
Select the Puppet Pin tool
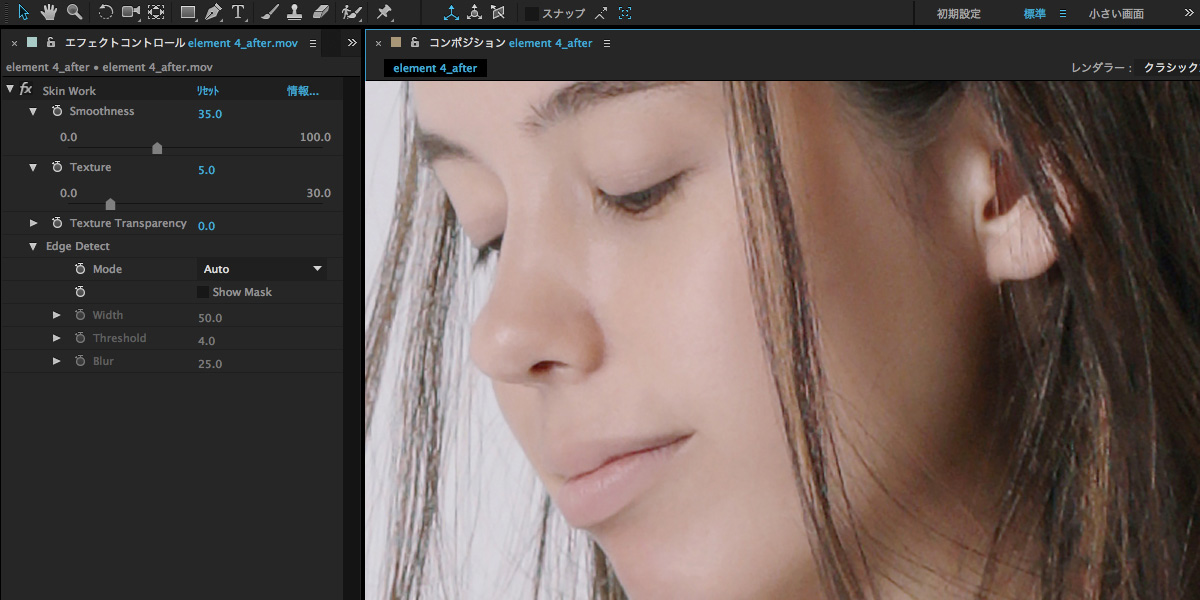(x=384, y=13)
